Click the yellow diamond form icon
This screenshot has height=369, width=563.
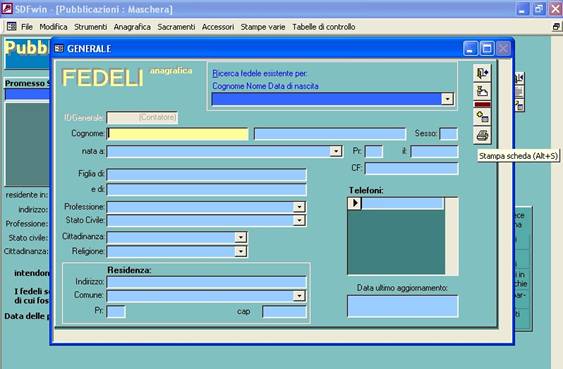pyautogui.click(x=482, y=116)
